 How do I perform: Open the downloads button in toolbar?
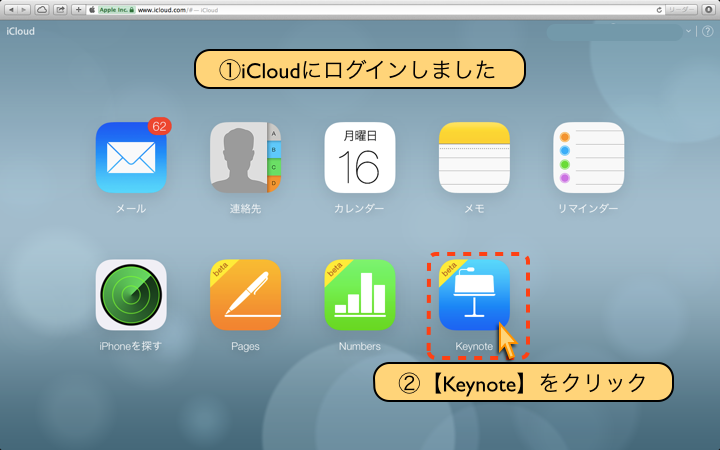point(708,10)
